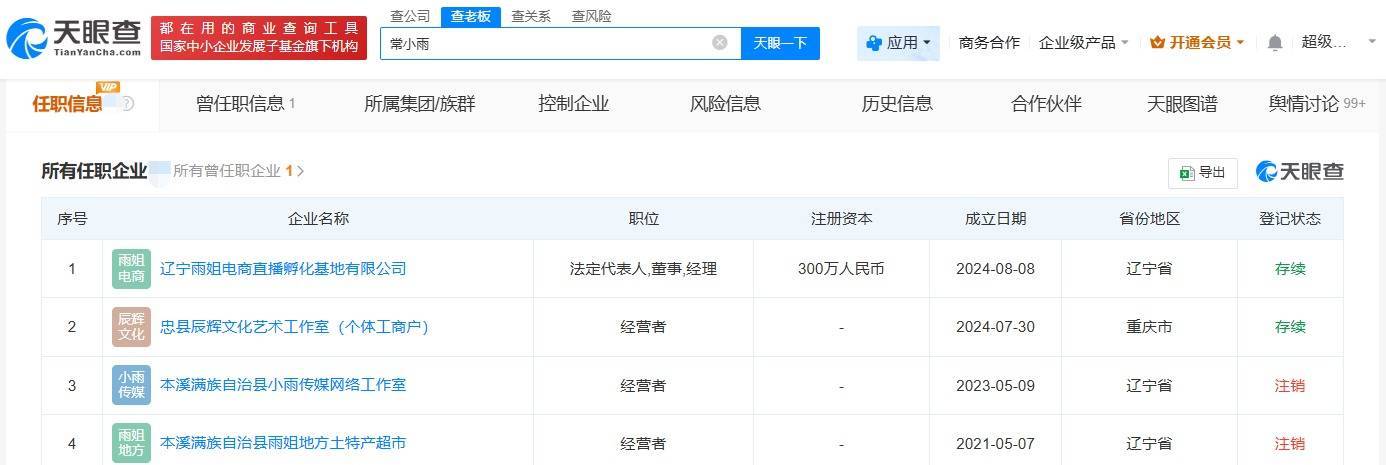Screen dimensions: 1386x465
Task: Click the 登记状态 column header
Action: click(x=1290, y=219)
